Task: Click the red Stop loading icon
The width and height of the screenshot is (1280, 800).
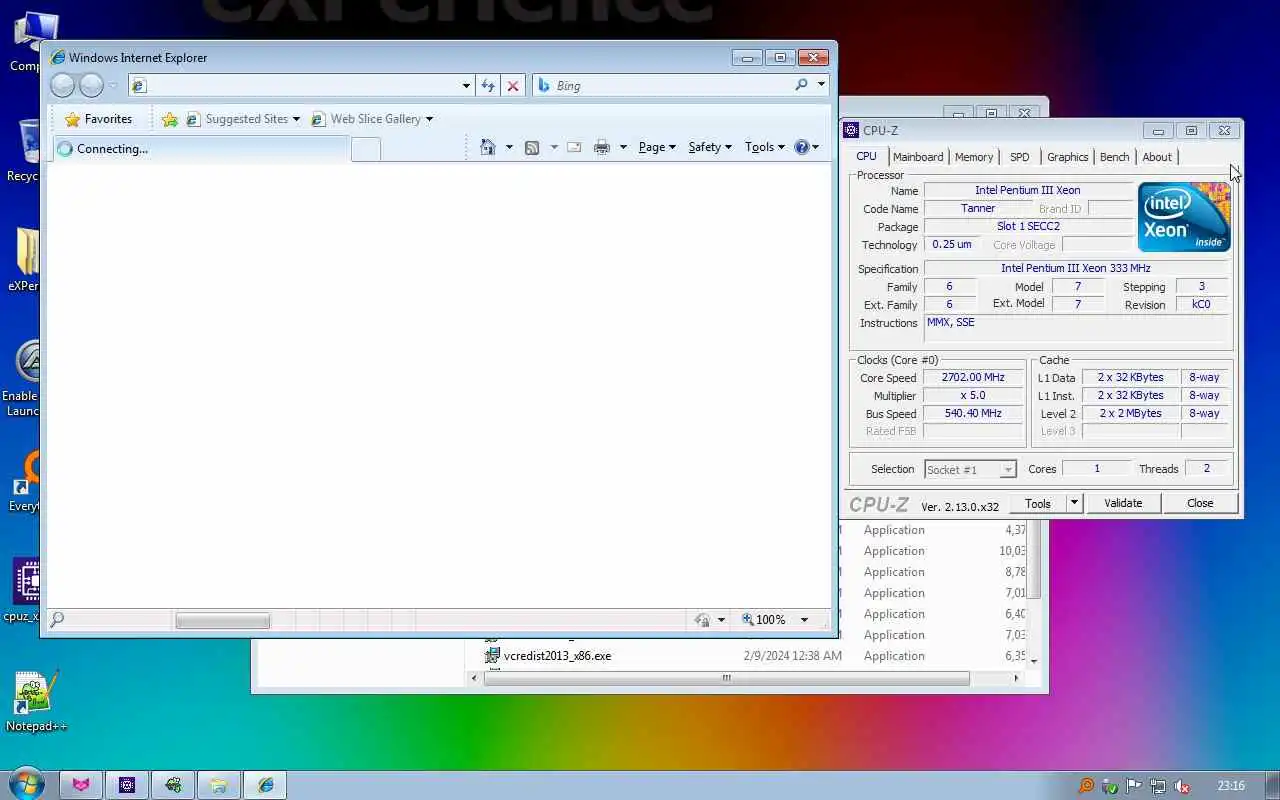Action: point(513,85)
